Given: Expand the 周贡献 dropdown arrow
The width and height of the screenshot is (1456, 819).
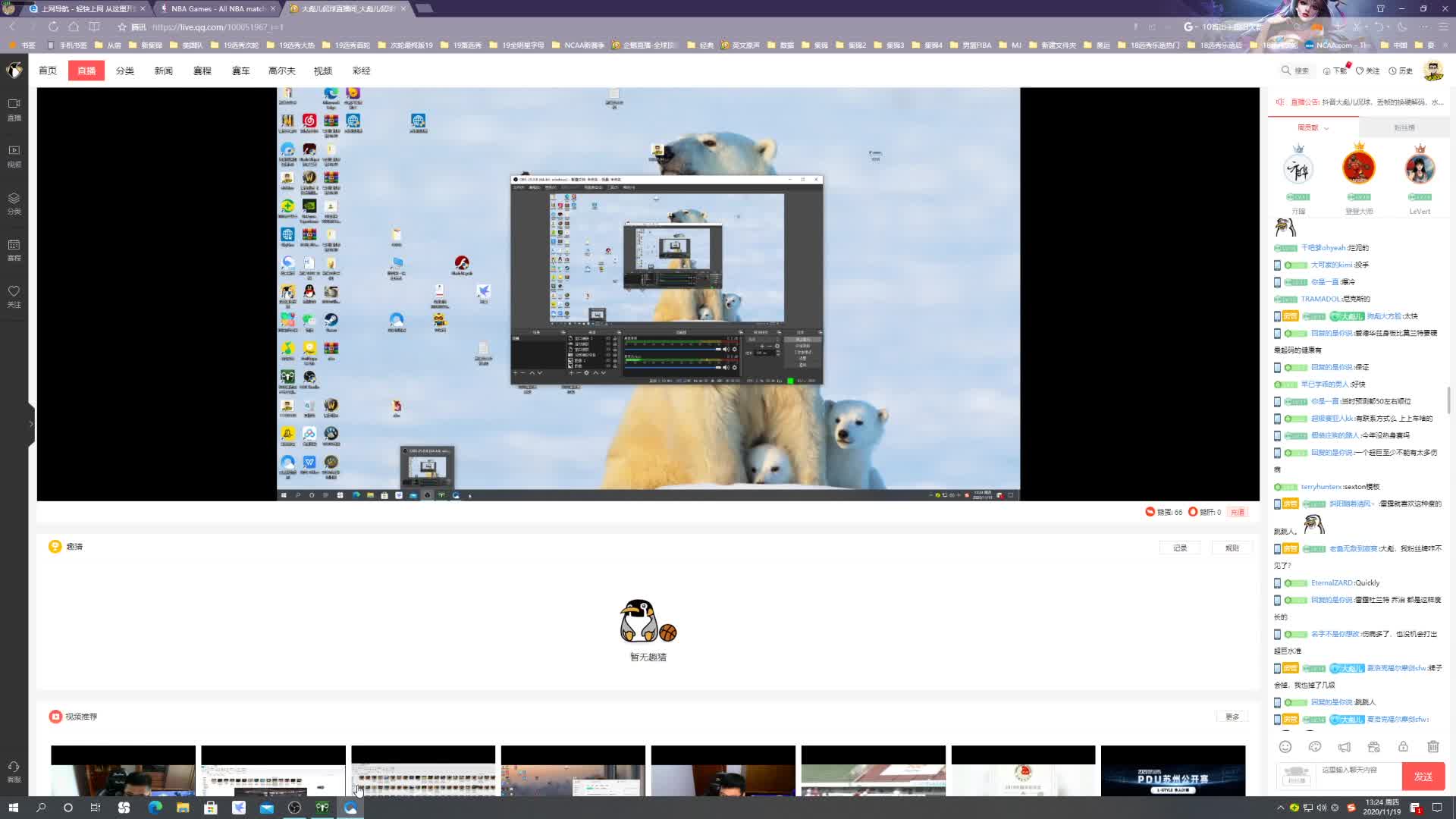Looking at the screenshot, I should tap(1326, 128).
